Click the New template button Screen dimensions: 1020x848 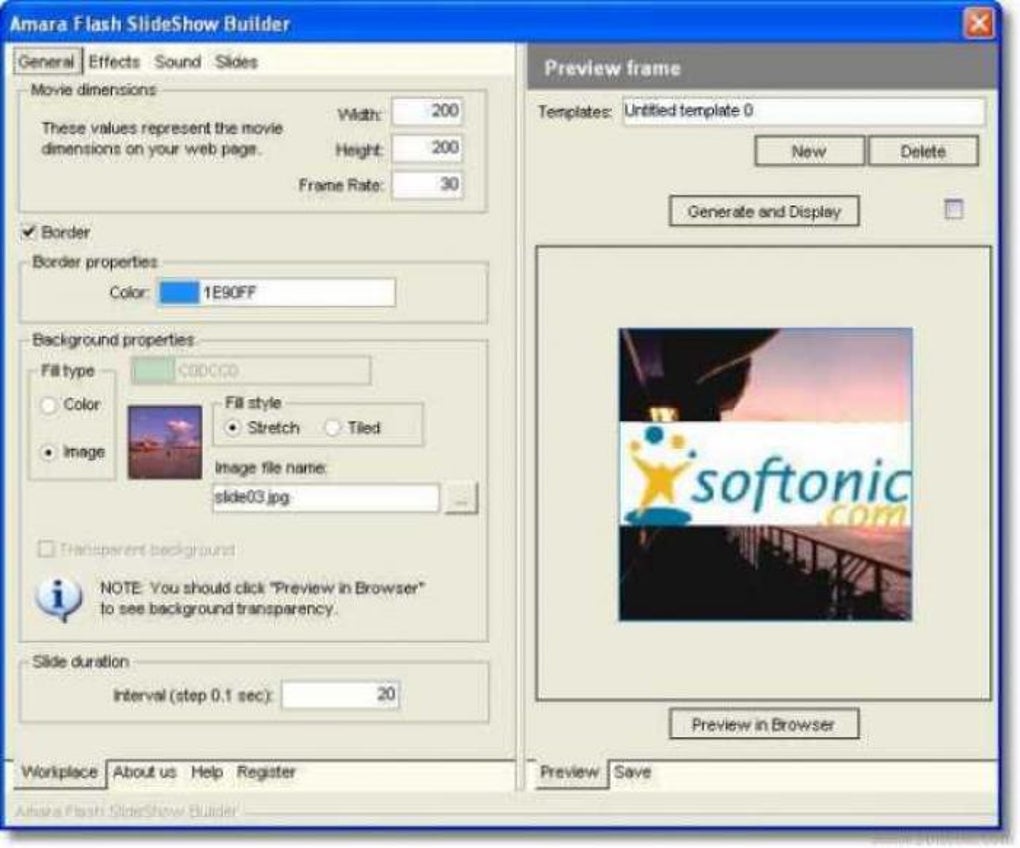[810, 151]
